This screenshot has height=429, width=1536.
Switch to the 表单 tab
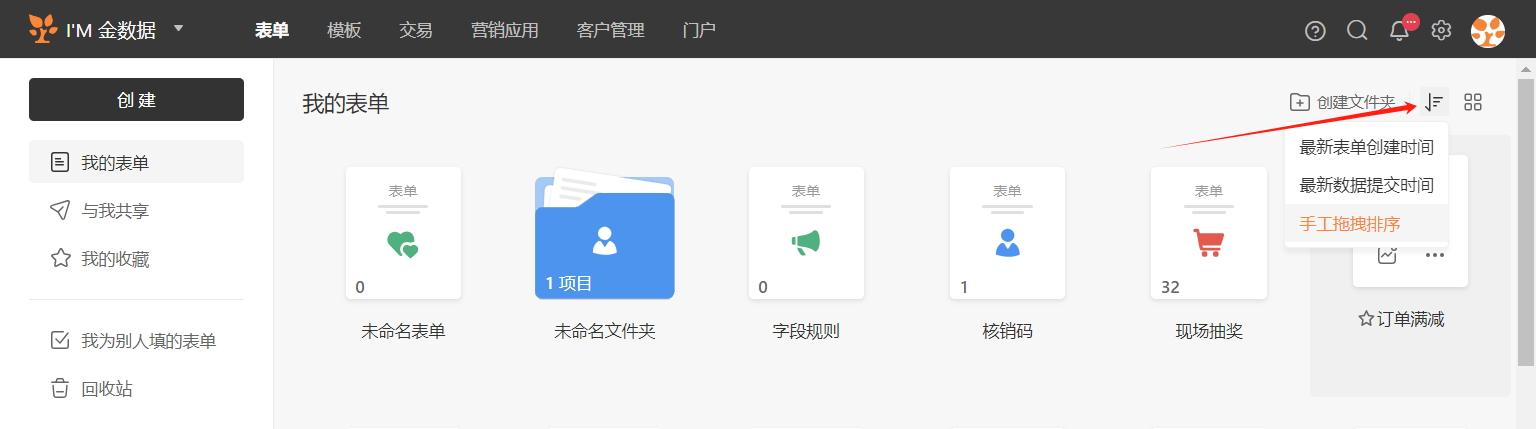tap(272, 30)
